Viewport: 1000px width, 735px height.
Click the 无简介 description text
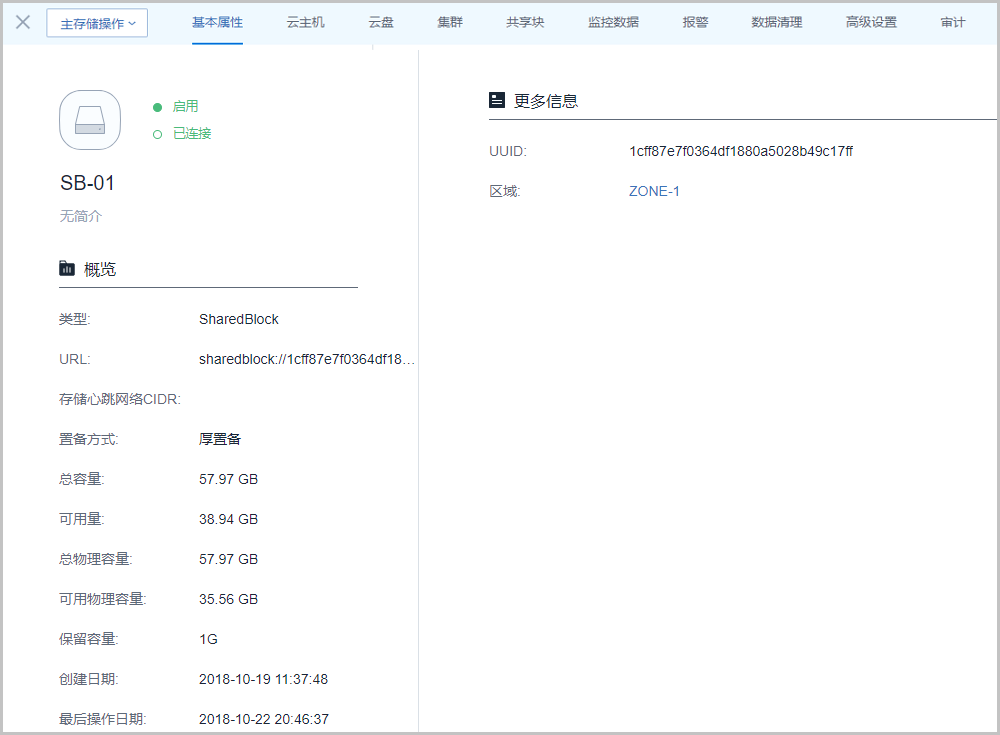pyautogui.click(x=81, y=216)
